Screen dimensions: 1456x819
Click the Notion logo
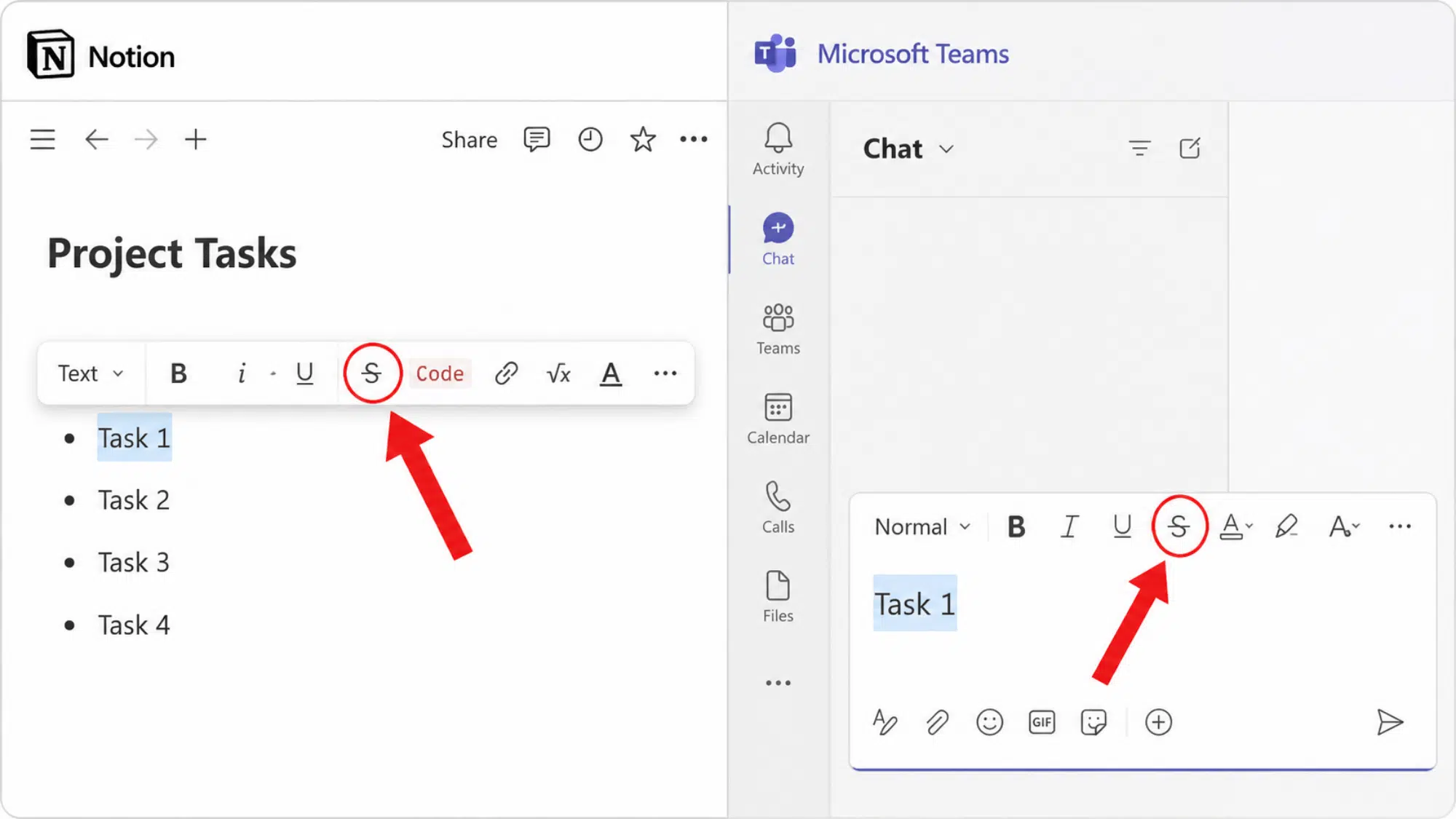point(50,55)
